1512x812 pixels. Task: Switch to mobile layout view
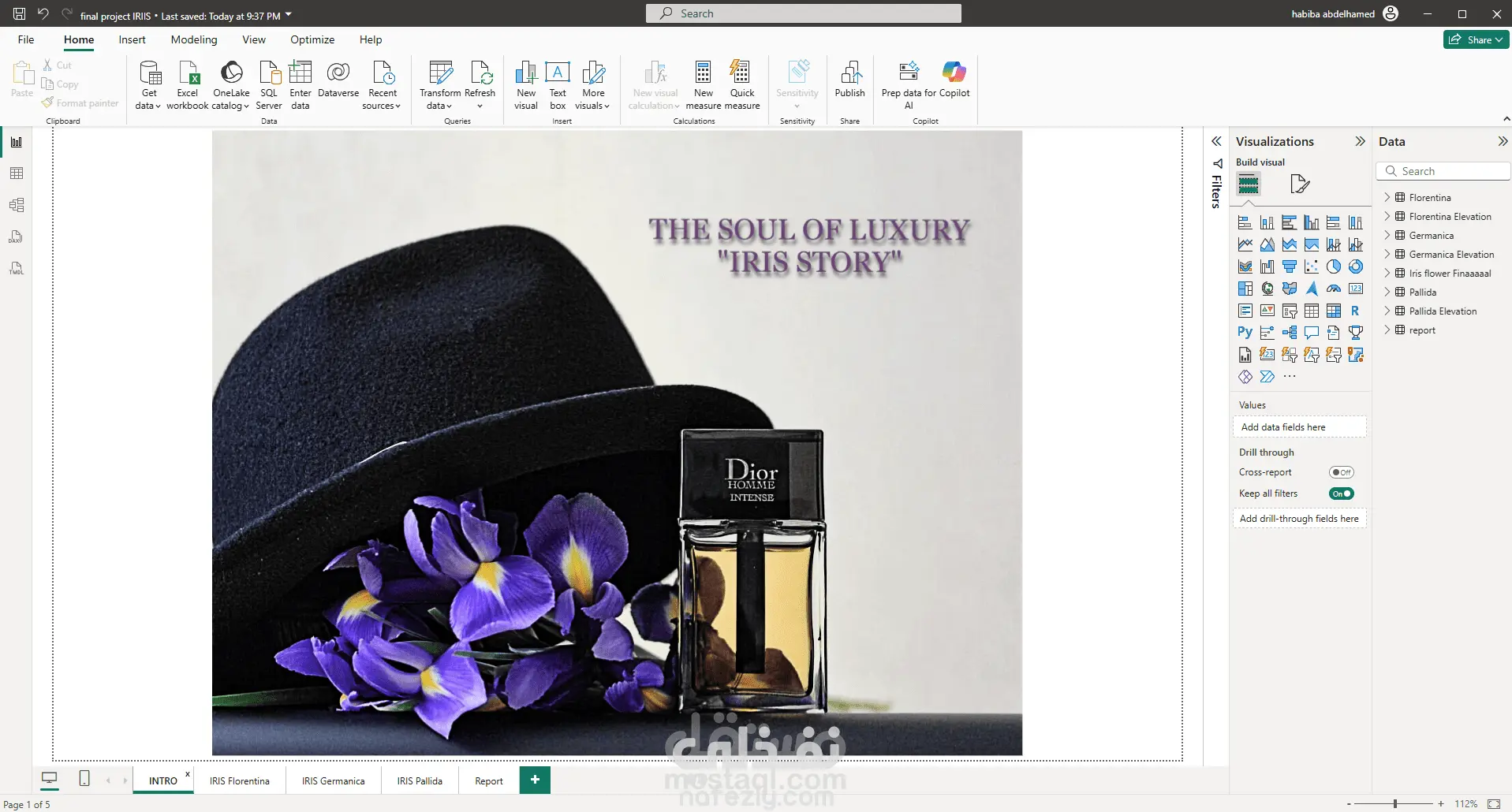[x=84, y=779]
